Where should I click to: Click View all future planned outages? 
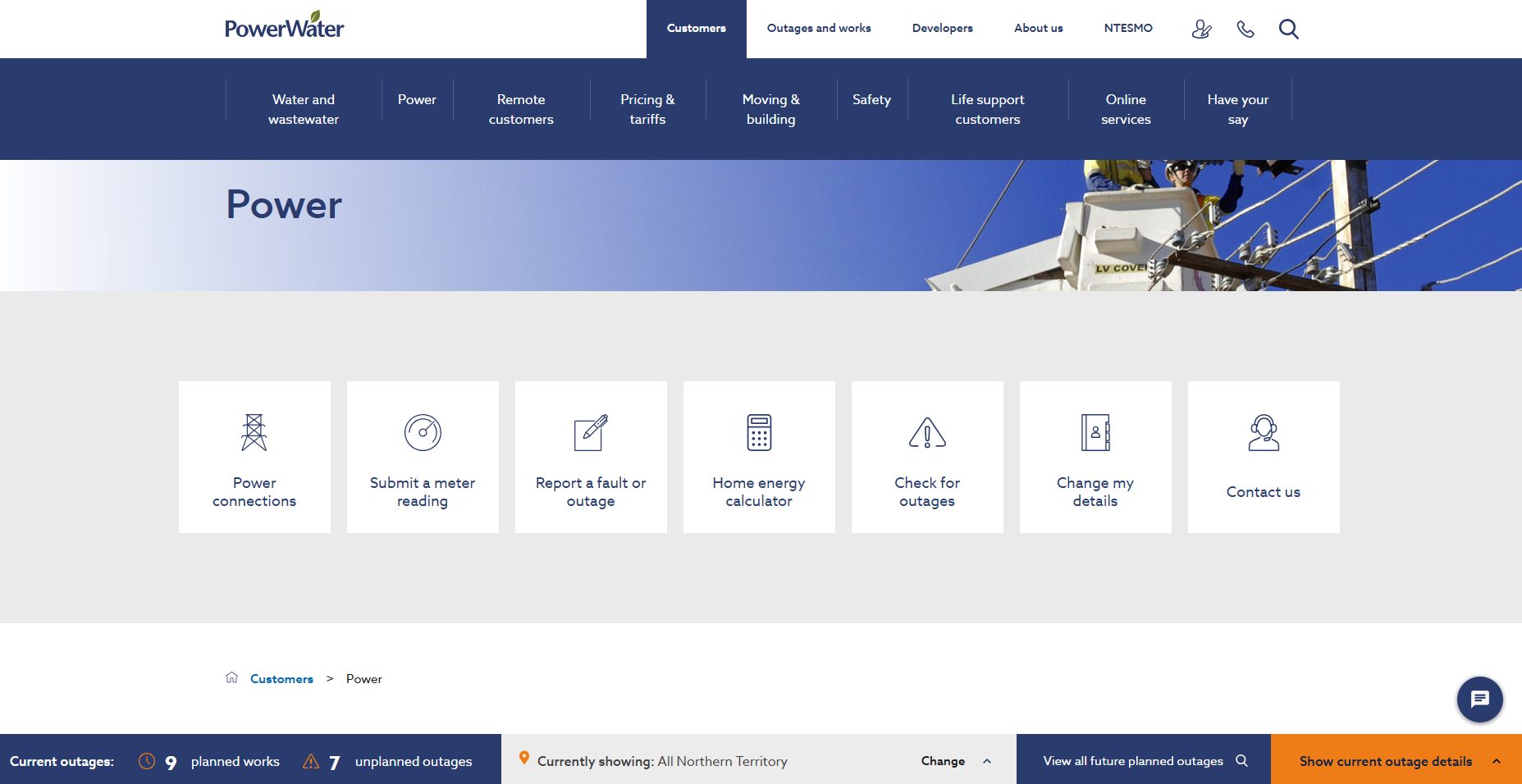[1133, 761]
